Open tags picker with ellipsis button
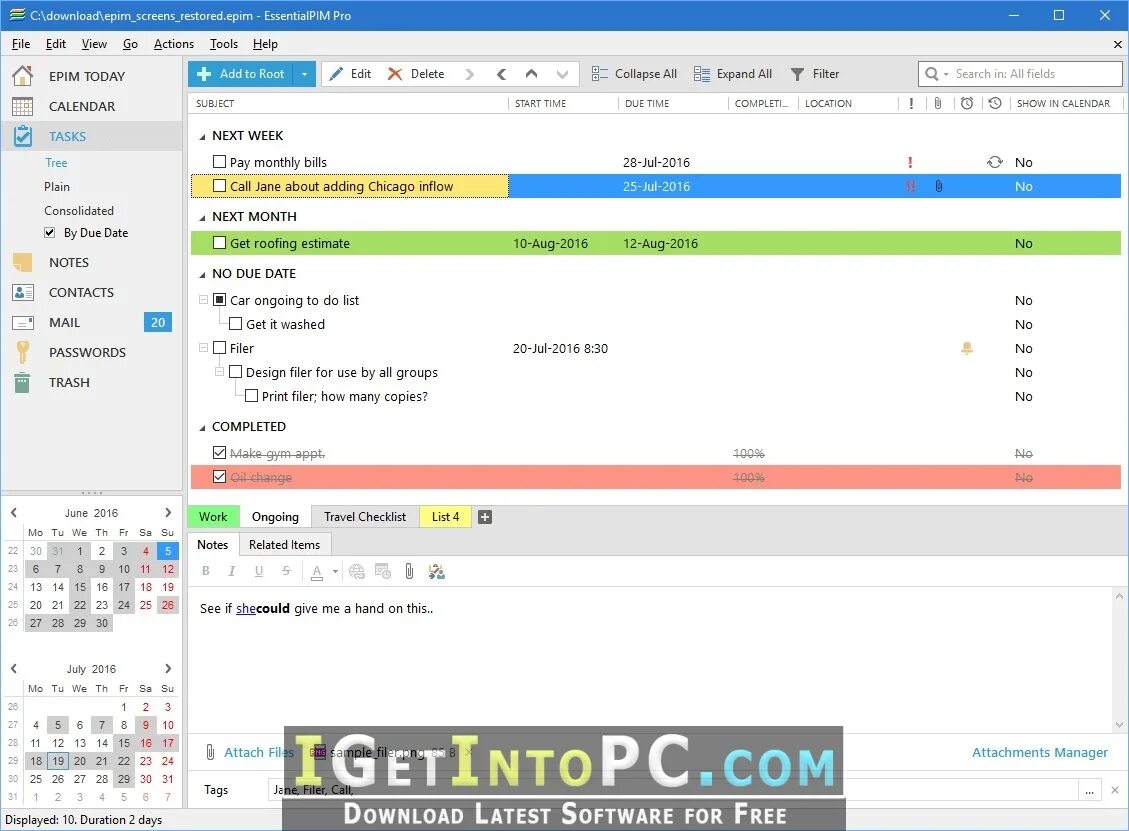Viewport: 1129px width, 831px height. click(1089, 791)
